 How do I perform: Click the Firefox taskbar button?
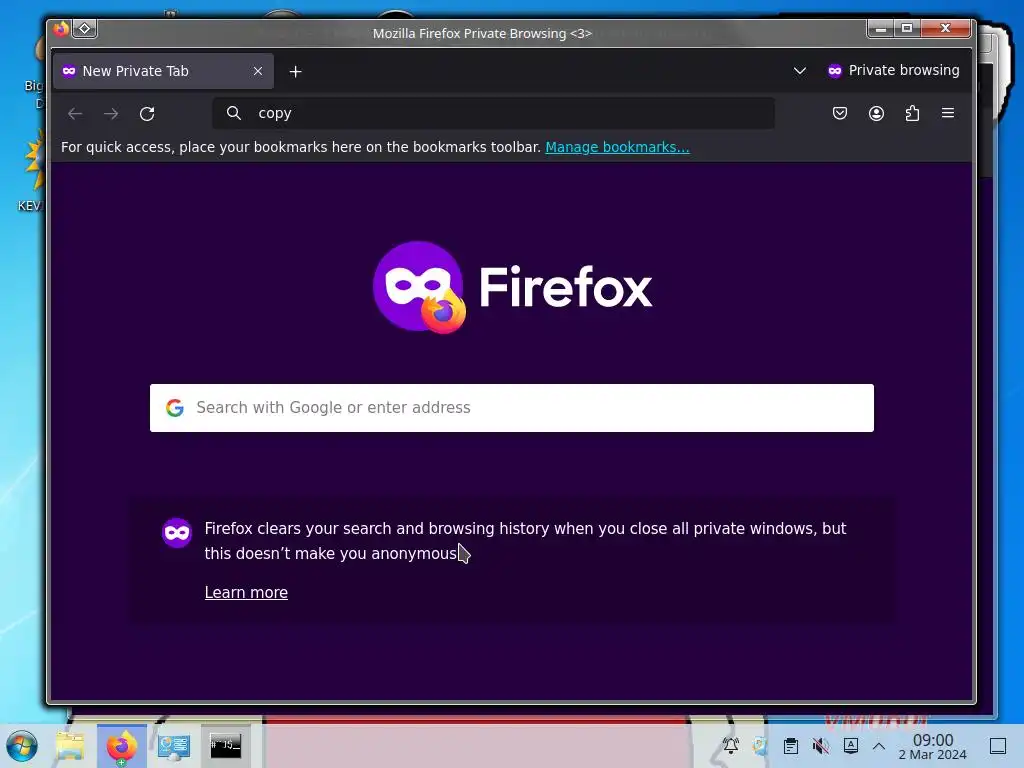(x=122, y=746)
